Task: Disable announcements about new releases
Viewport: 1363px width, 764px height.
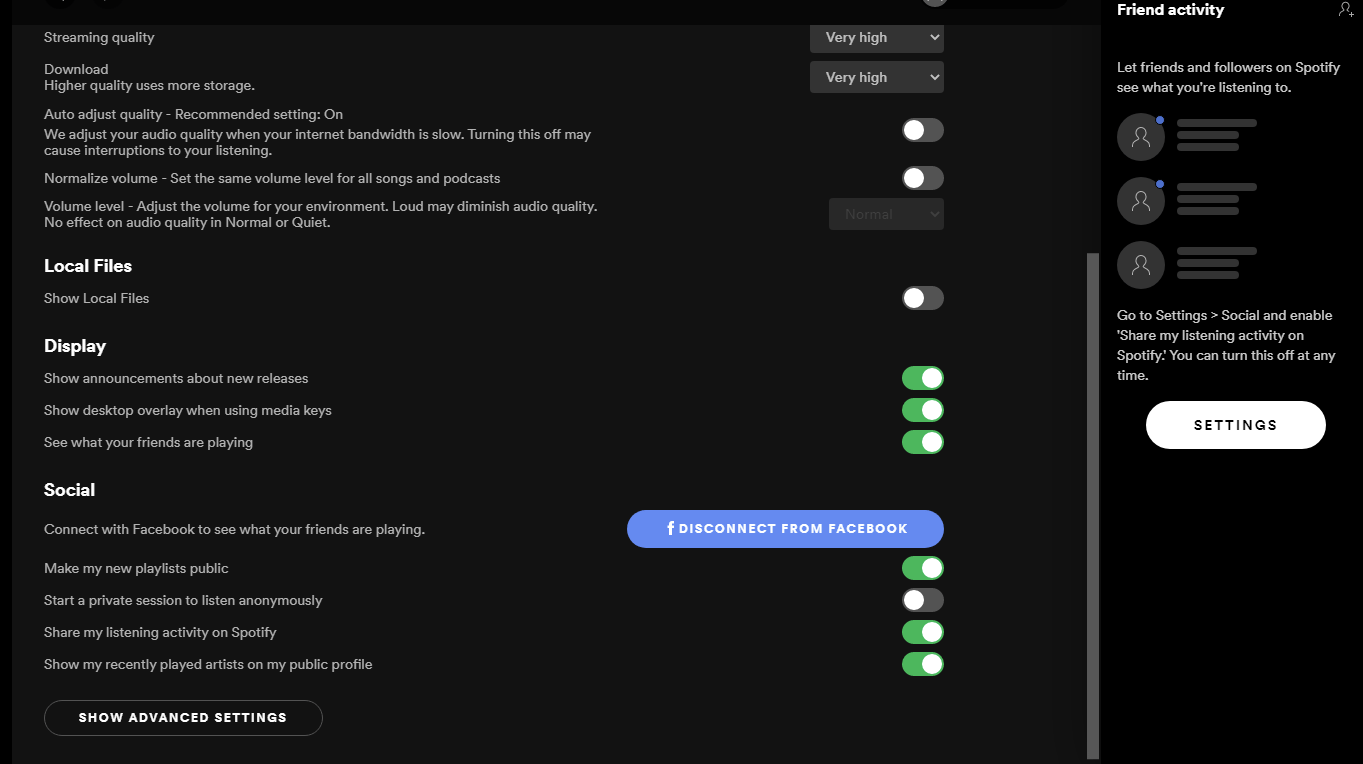Action: point(923,378)
